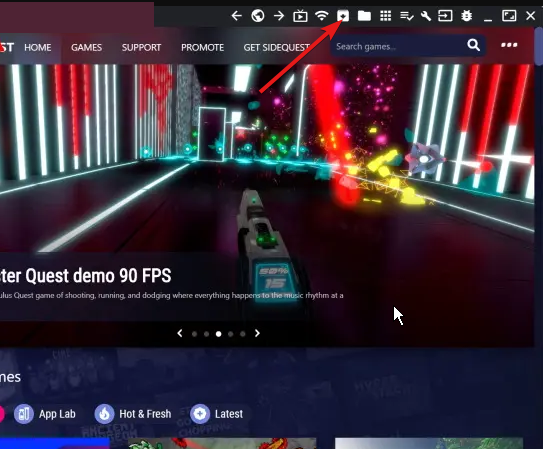Open the tasks list checklist icon
Viewport: 543px width, 449px height.
point(407,16)
